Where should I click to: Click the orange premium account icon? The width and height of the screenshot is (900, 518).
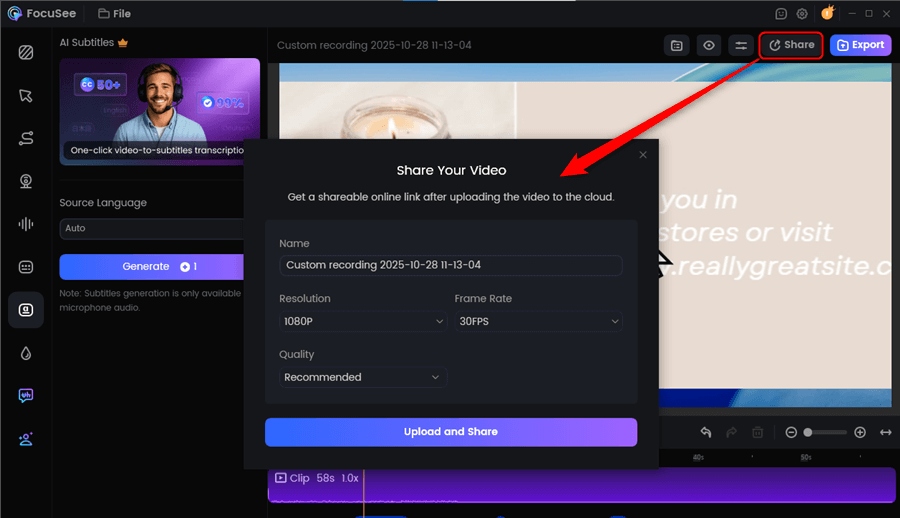pos(827,13)
